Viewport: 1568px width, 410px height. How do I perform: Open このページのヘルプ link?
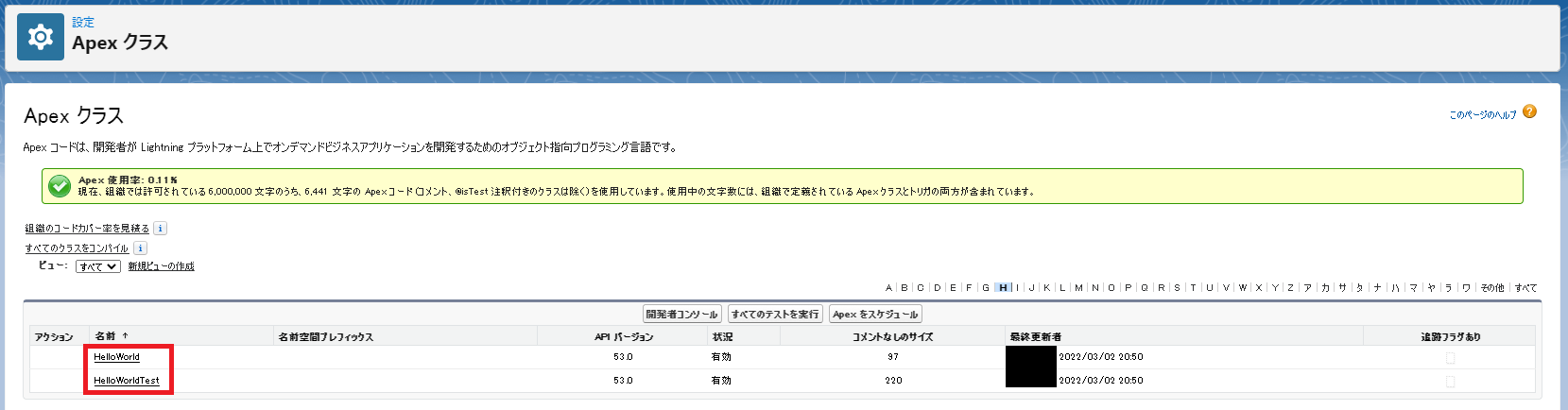[x=1483, y=115]
